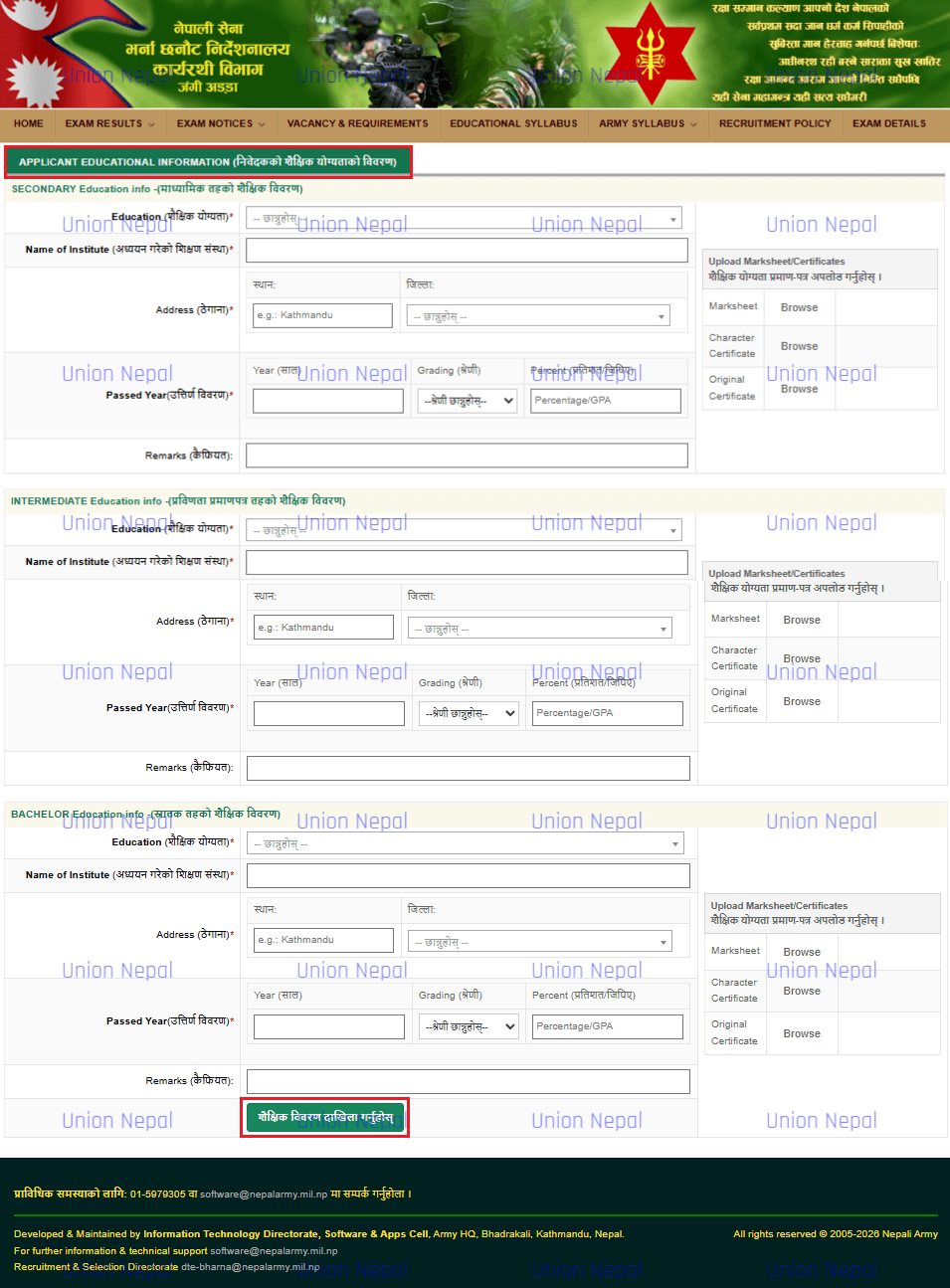Open Secondary Education qualification dropdown

pos(465,219)
